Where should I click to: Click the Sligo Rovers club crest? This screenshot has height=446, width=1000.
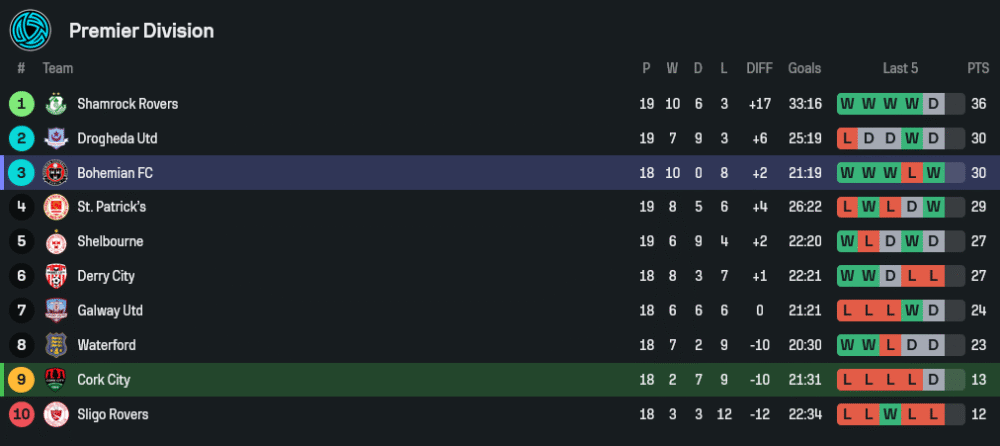[x=55, y=414]
